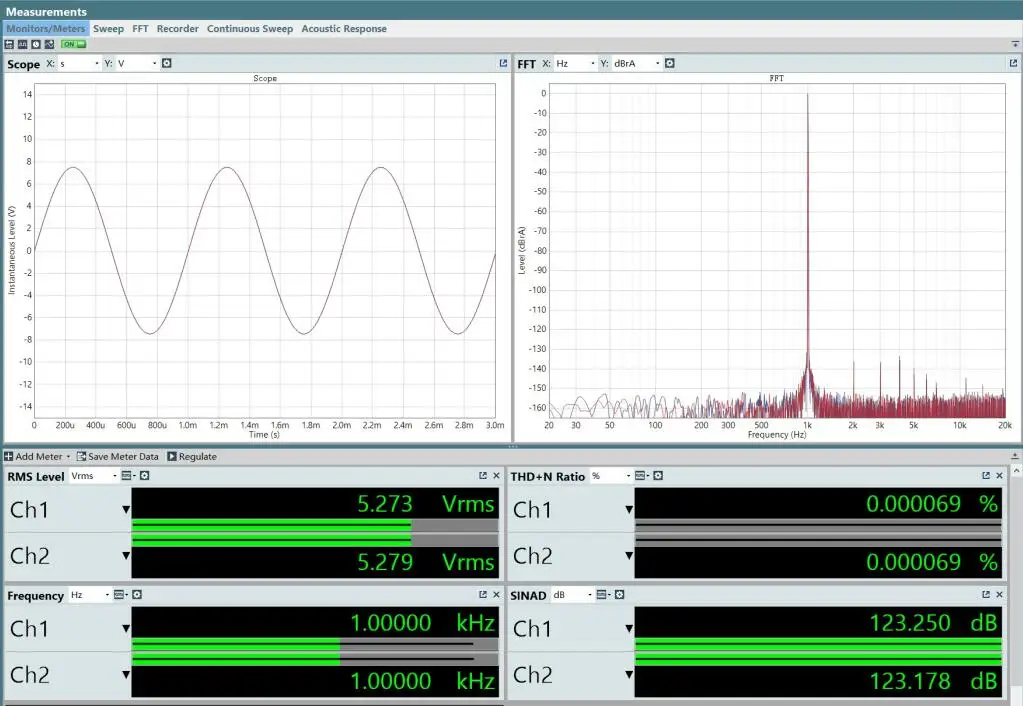The height and width of the screenshot is (706, 1023).
Task: Open the FFT Y-axis dBrA dropdown
Action: click(x=635, y=64)
